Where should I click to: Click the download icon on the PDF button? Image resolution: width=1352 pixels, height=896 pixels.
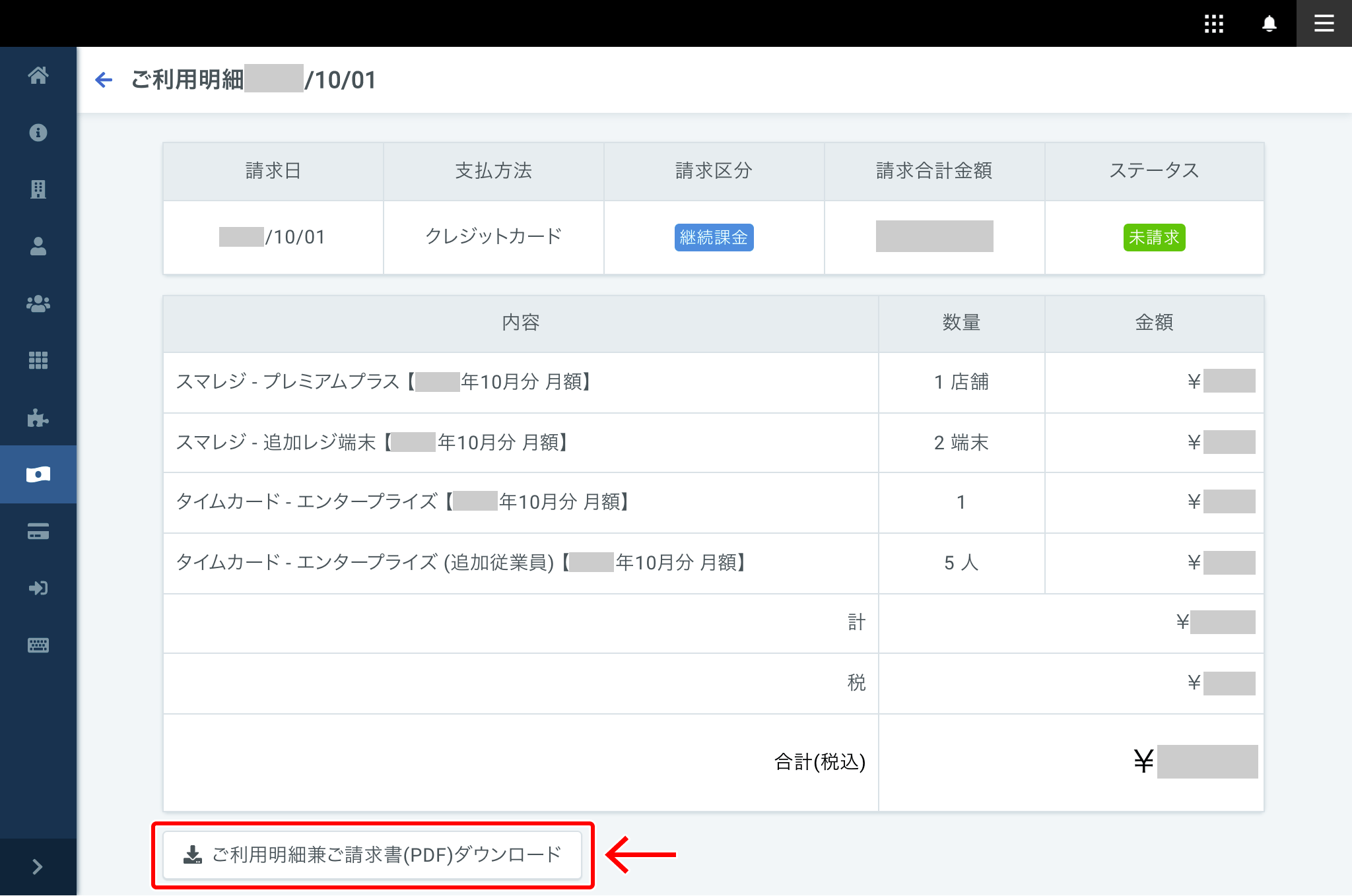(x=193, y=854)
